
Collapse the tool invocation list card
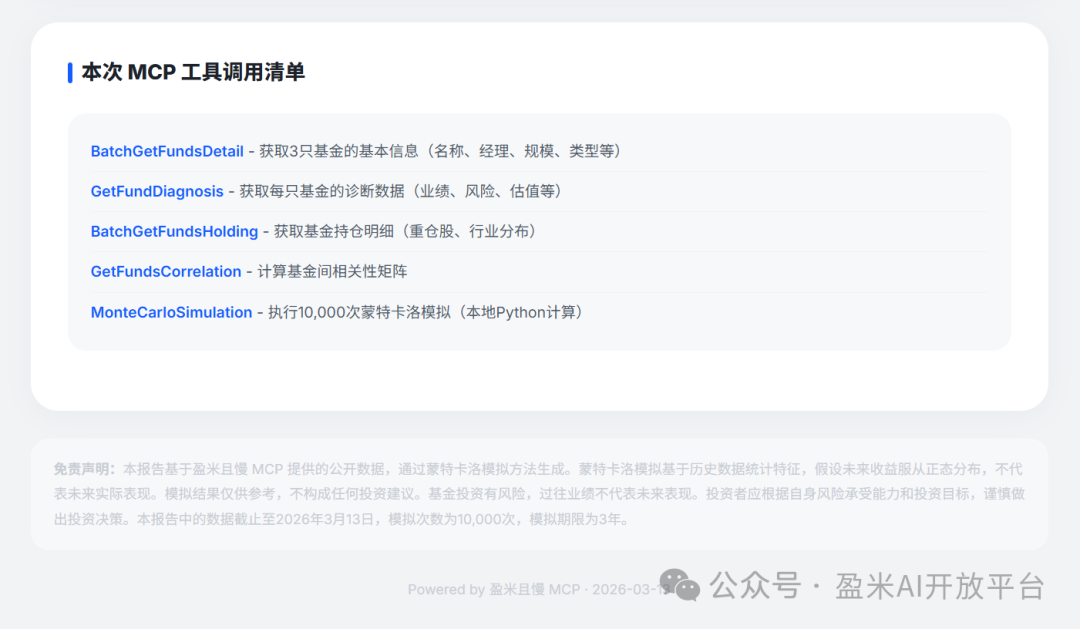coord(540,233)
